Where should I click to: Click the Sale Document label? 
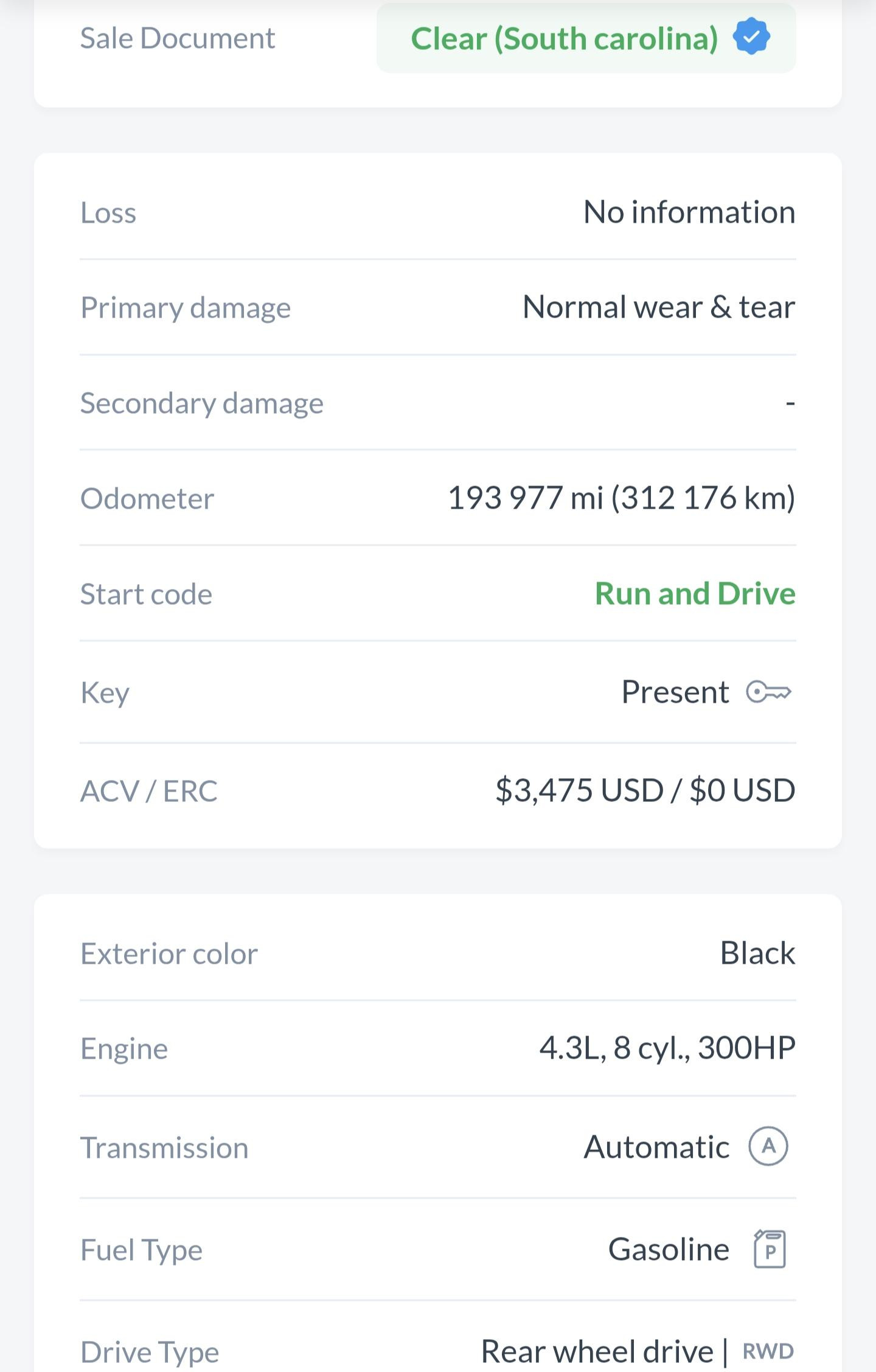[178, 38]
